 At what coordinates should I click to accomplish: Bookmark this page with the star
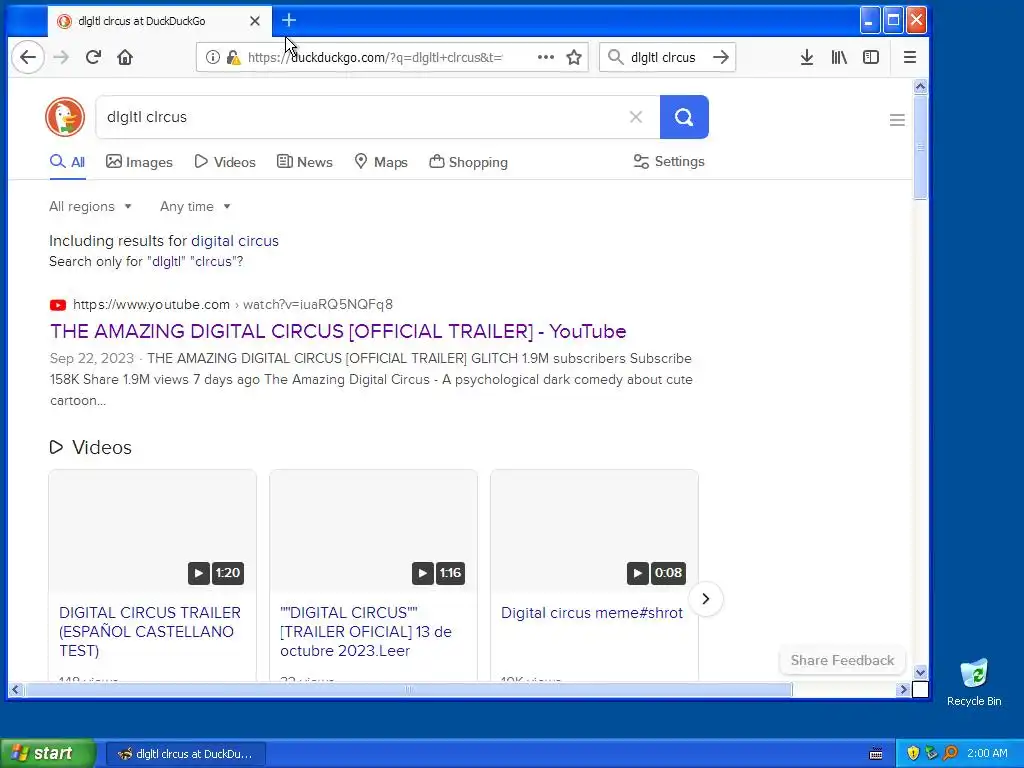574,57
